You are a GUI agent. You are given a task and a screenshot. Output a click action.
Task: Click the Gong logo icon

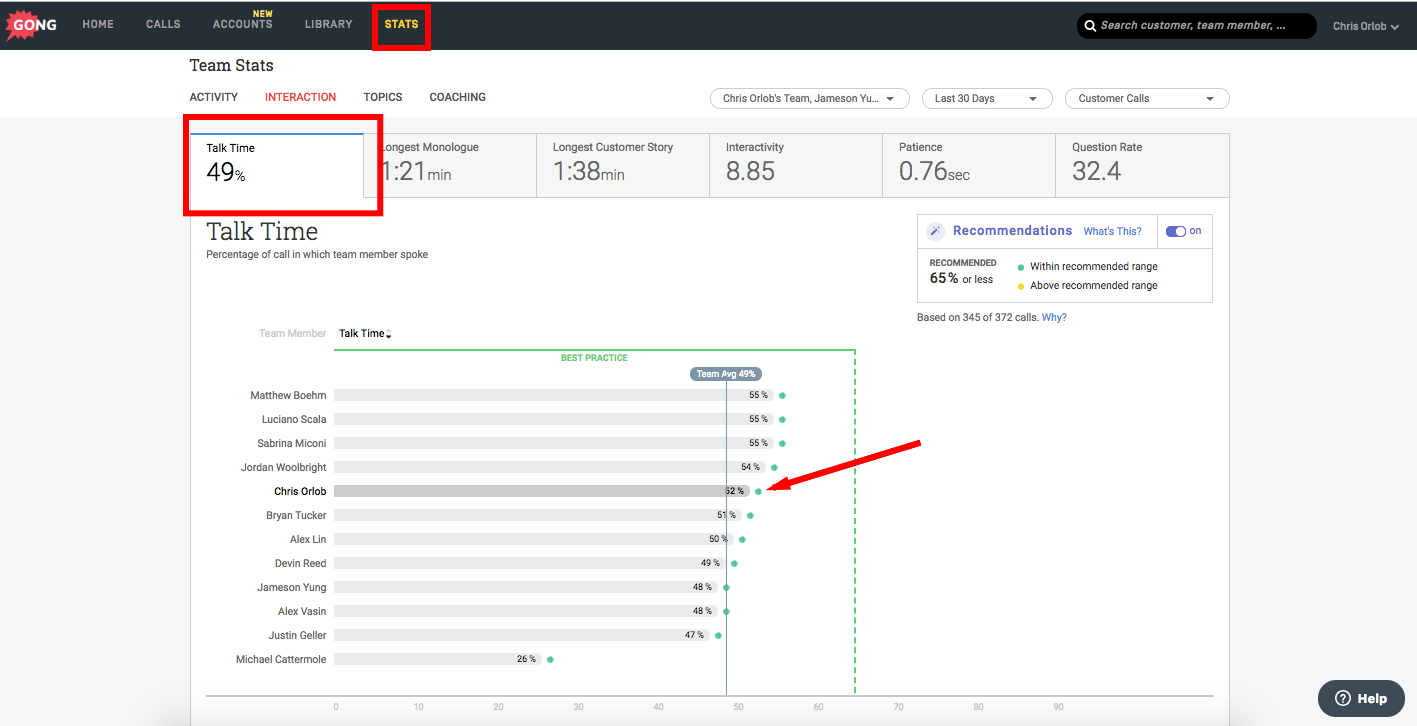pyautogui.click(x=34, y=25)
